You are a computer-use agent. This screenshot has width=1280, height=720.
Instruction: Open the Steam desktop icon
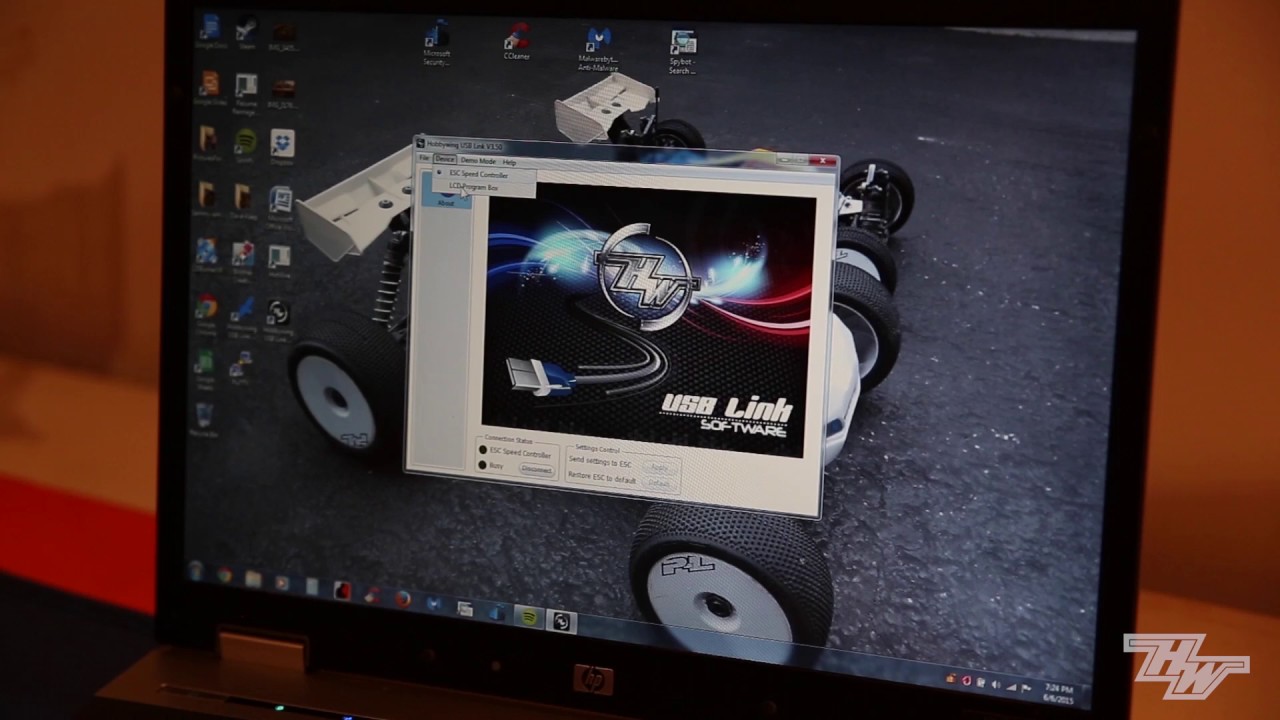246,34
